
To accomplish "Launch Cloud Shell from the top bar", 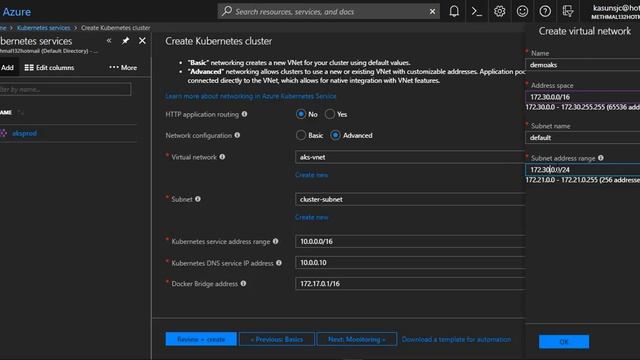I will (477, 11).
